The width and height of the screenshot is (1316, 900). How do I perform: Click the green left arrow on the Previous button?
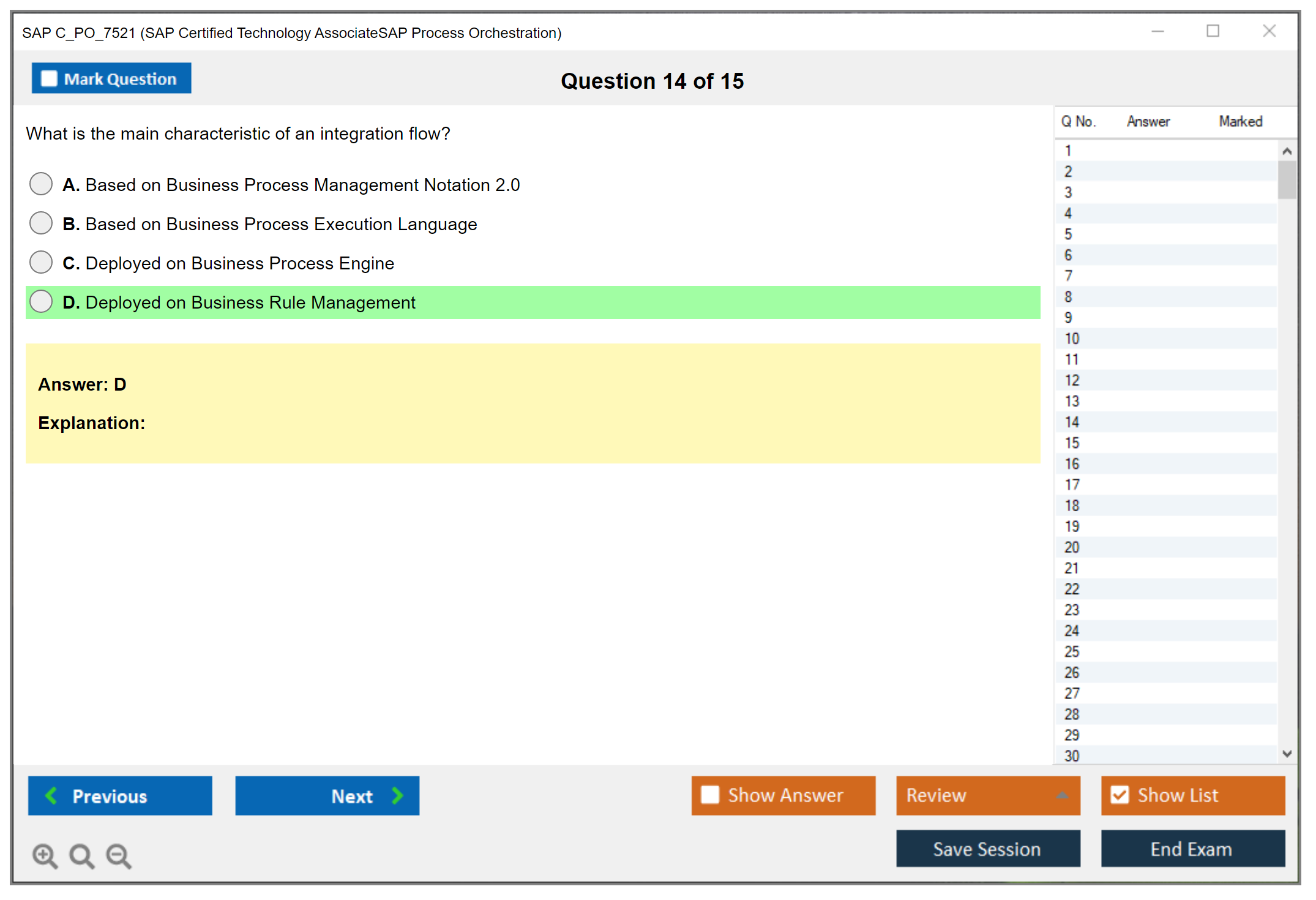tap(51, 795)
